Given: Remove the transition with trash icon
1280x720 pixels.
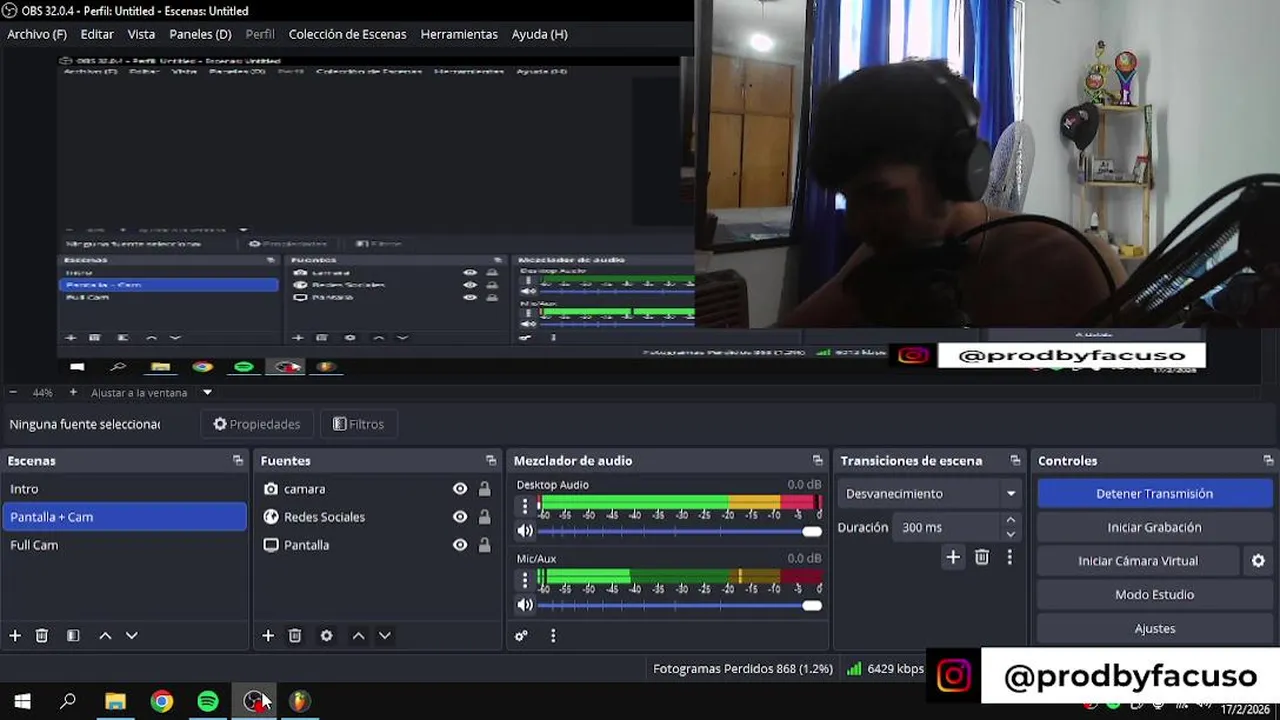Looking at the screenshot, I should coord(982,557).
